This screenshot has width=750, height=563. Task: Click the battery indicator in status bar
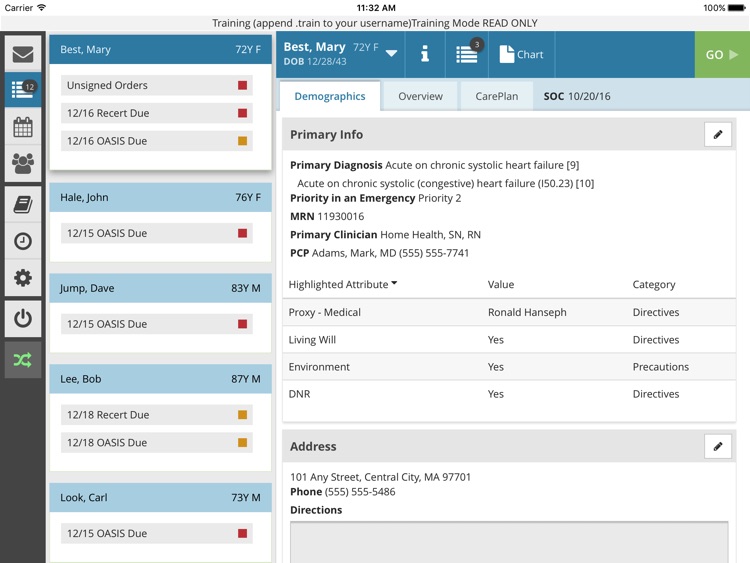736,8
